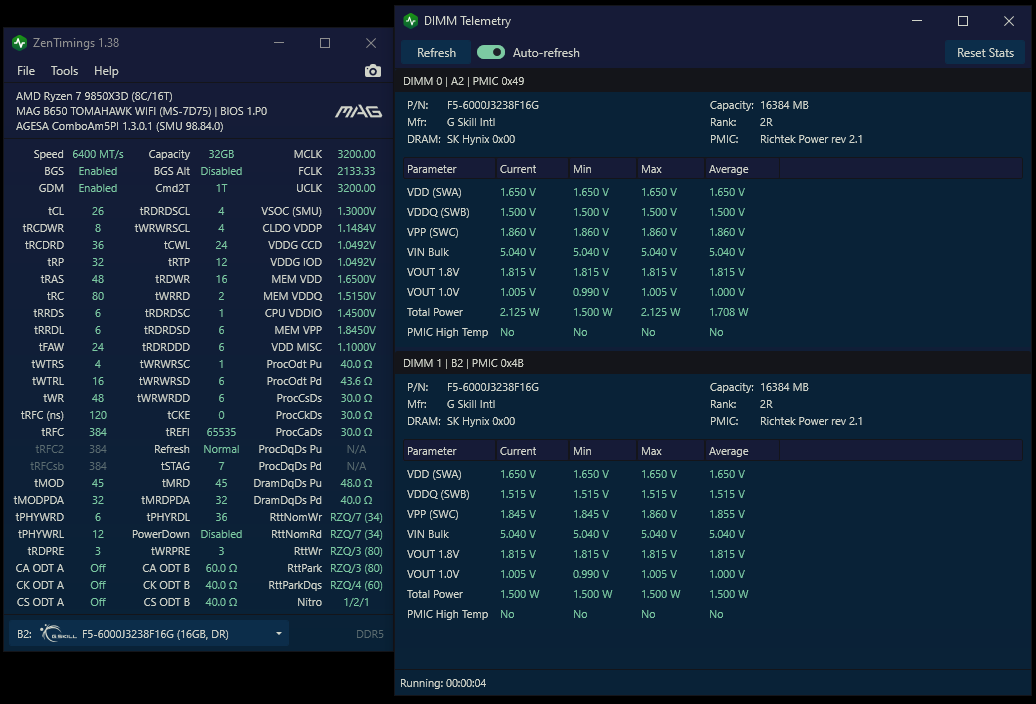Click the GDM 'Enabled' value

98,188
